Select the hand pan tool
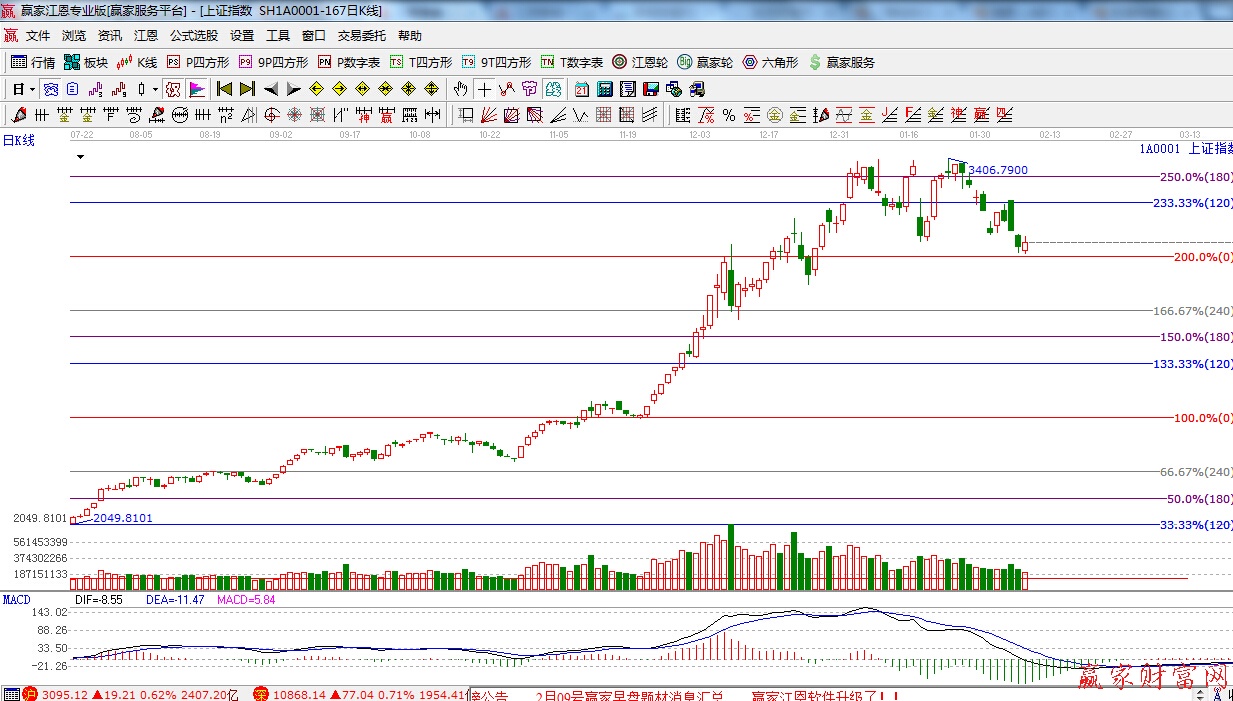1233x701 pixels. pos(460,89)
